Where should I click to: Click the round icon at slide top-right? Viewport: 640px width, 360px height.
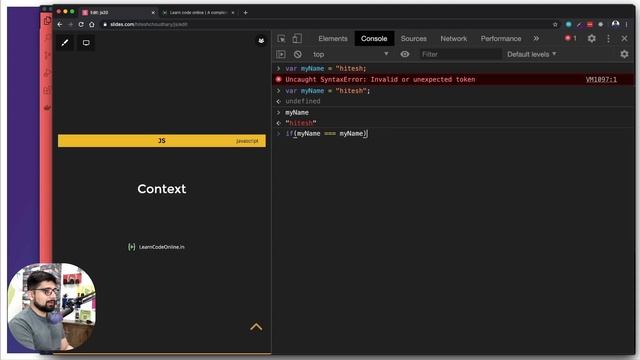[261, 40]
